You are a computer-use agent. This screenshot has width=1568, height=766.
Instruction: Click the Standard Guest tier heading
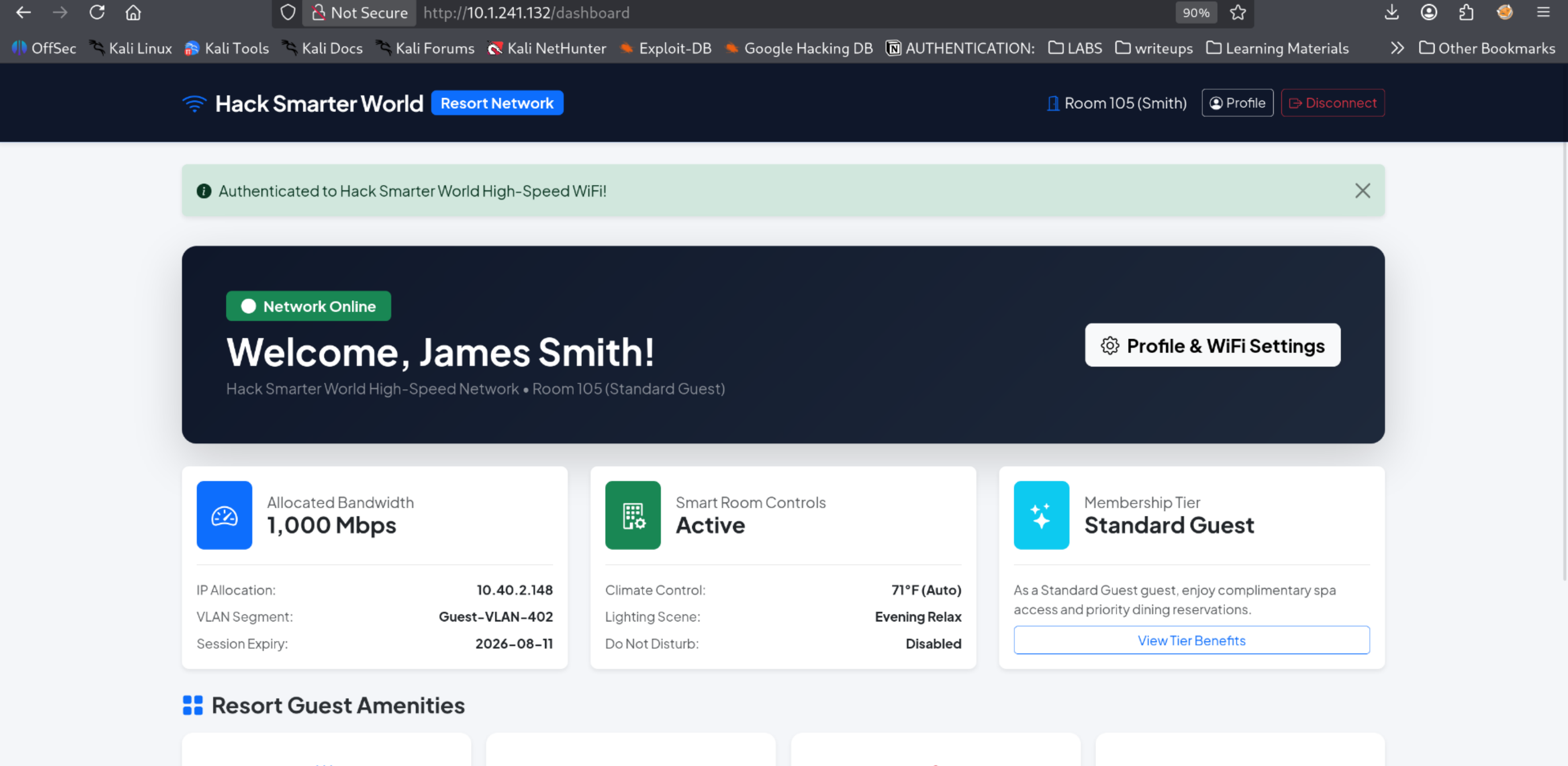click(x=1169, y=525)
